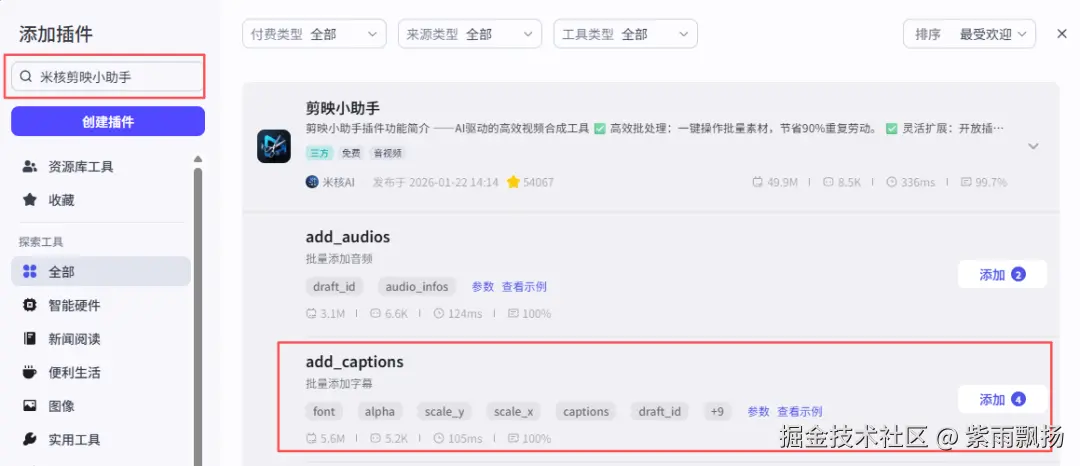Click the 三方 tag on plugin card
This screenshot has height=466, width=1080.
tap(320, 153)
